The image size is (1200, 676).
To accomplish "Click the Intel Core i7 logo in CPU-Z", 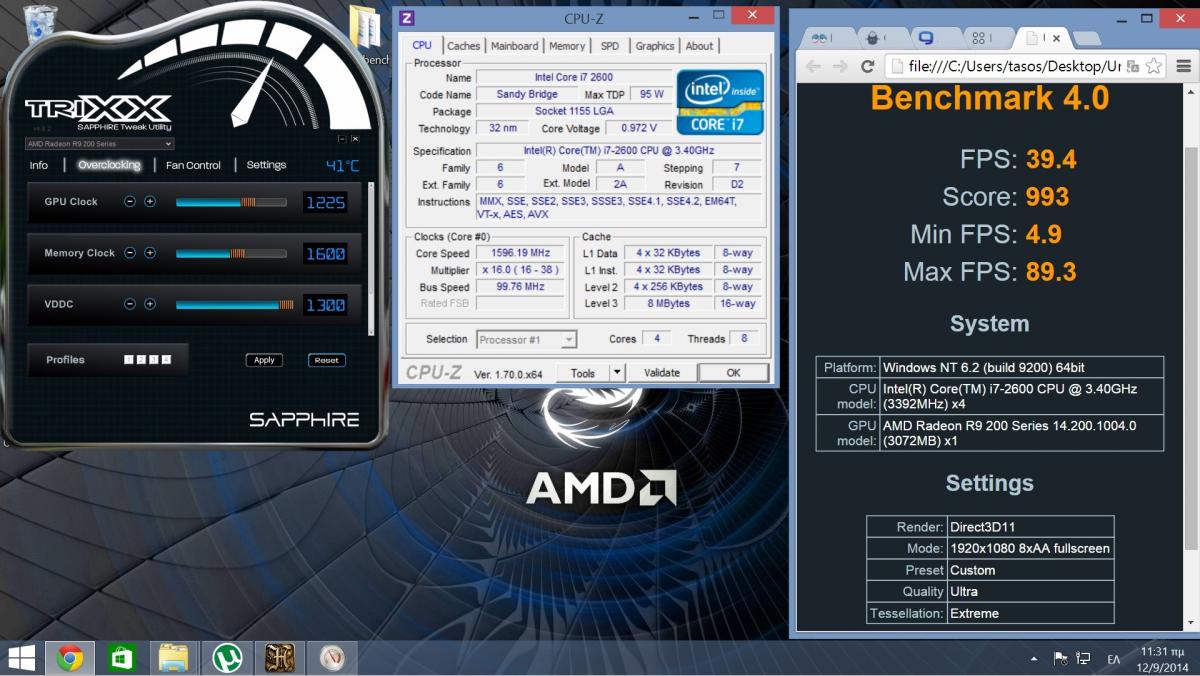I will (x=720, y=102).
